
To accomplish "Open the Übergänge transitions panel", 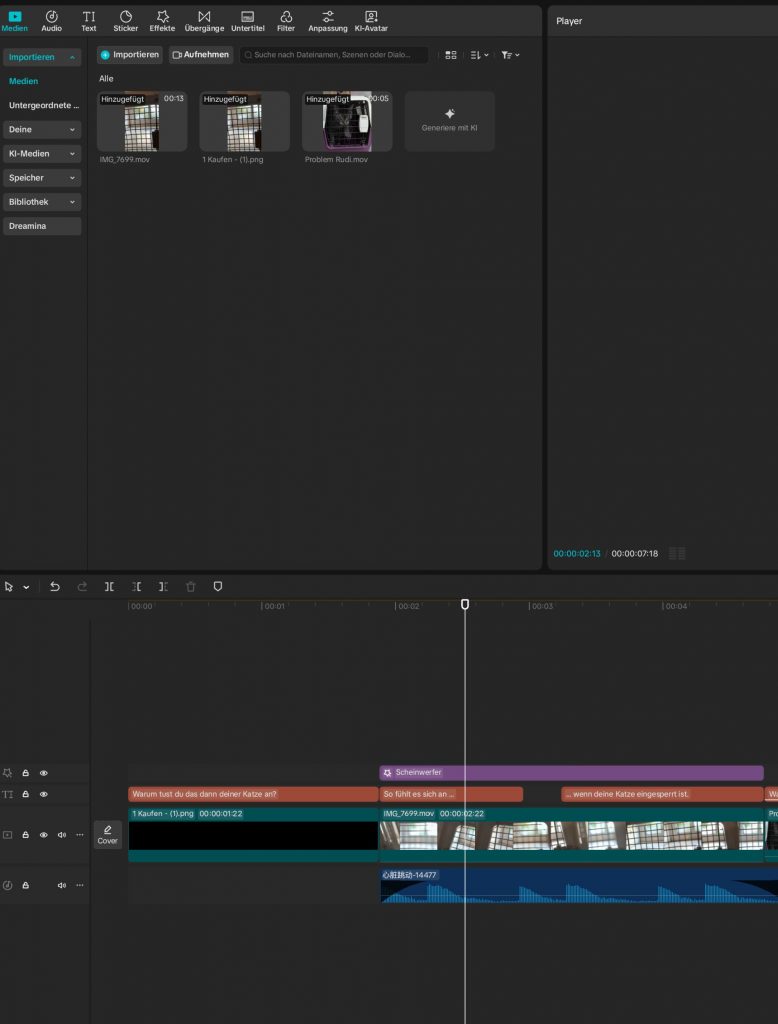I will (x=204, y=20).
